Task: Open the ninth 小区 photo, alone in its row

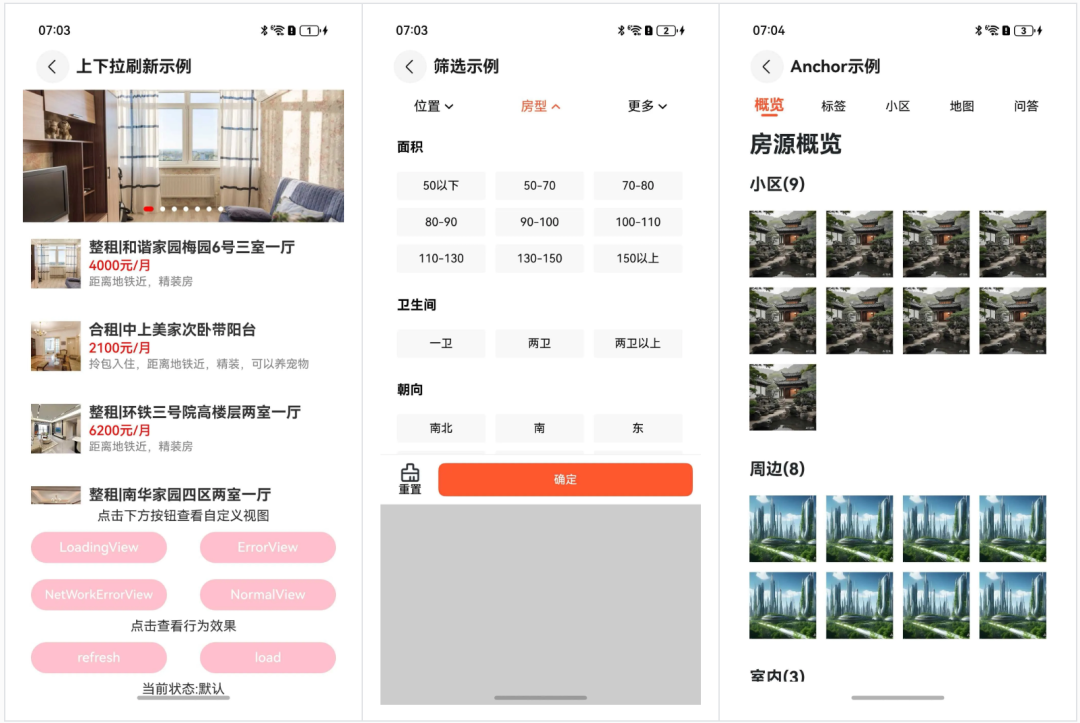Action: (782, 397)
